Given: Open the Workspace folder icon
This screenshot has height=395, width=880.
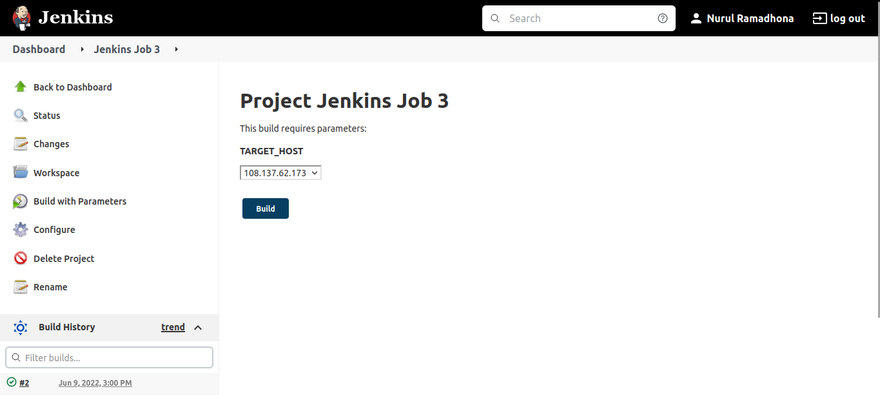Looking at the screenshot, I should 20,172.
